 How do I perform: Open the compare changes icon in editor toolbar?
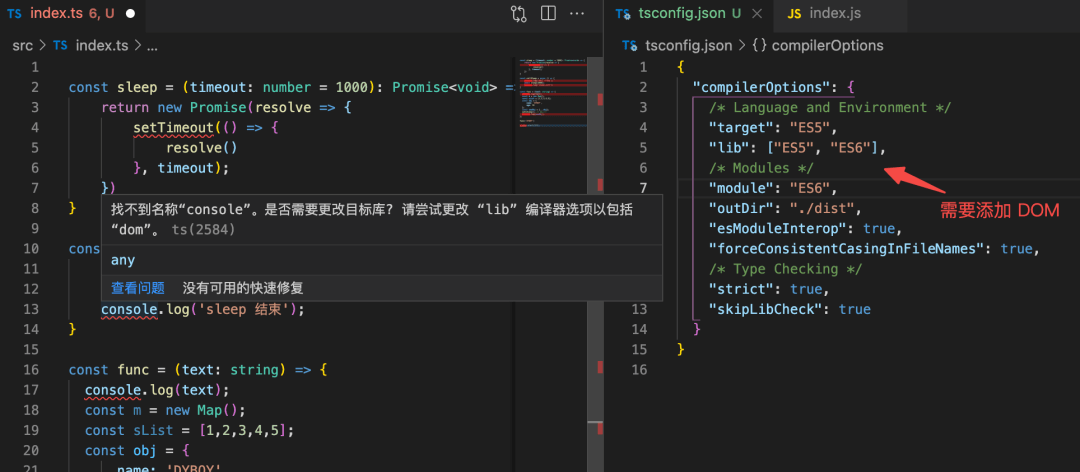(x=519, y=13)
